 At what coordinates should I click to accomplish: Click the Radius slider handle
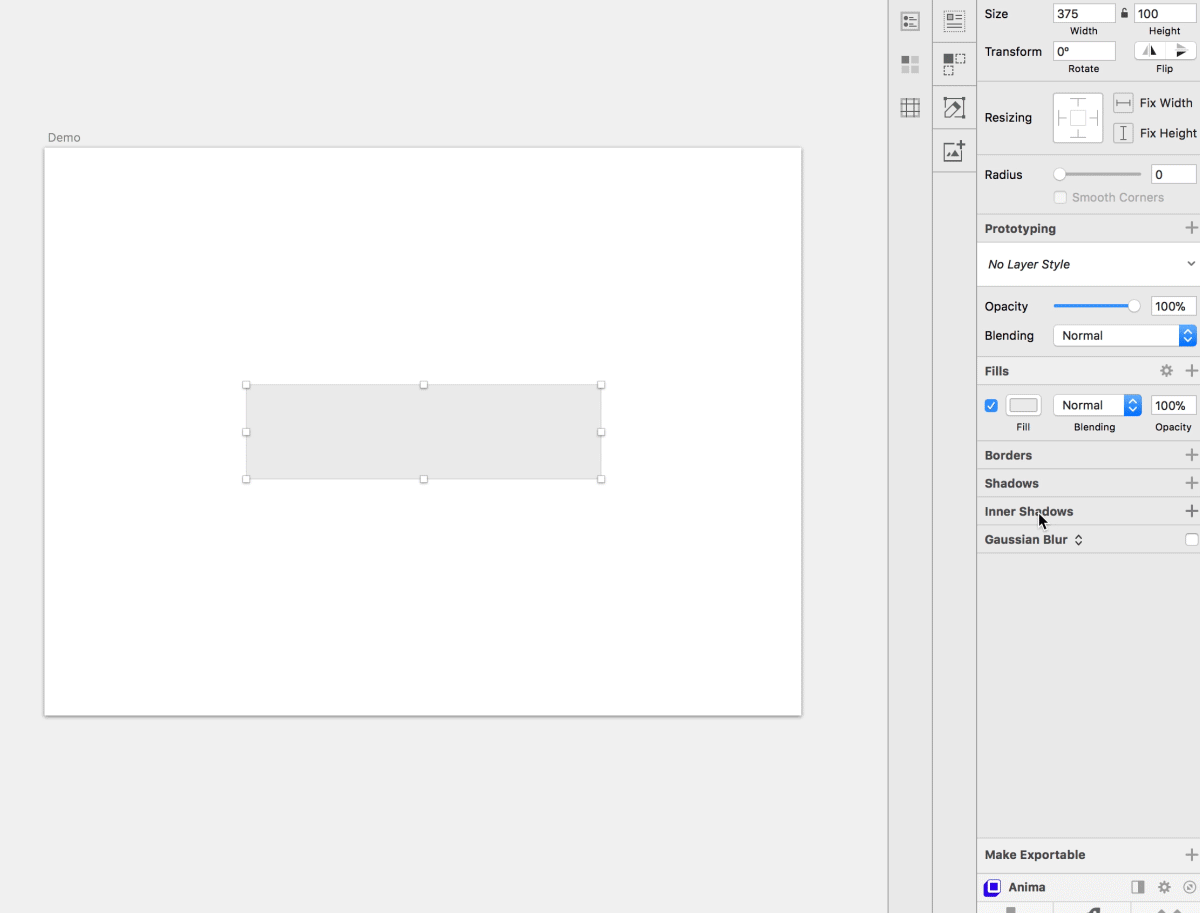[x=1060, y=174]
